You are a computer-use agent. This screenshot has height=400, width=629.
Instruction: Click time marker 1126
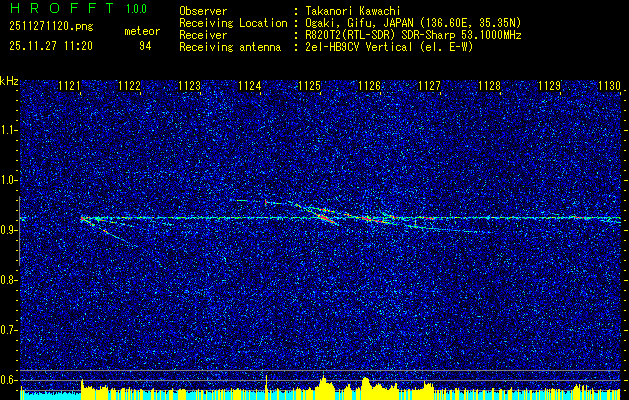[x=369, y=85]
